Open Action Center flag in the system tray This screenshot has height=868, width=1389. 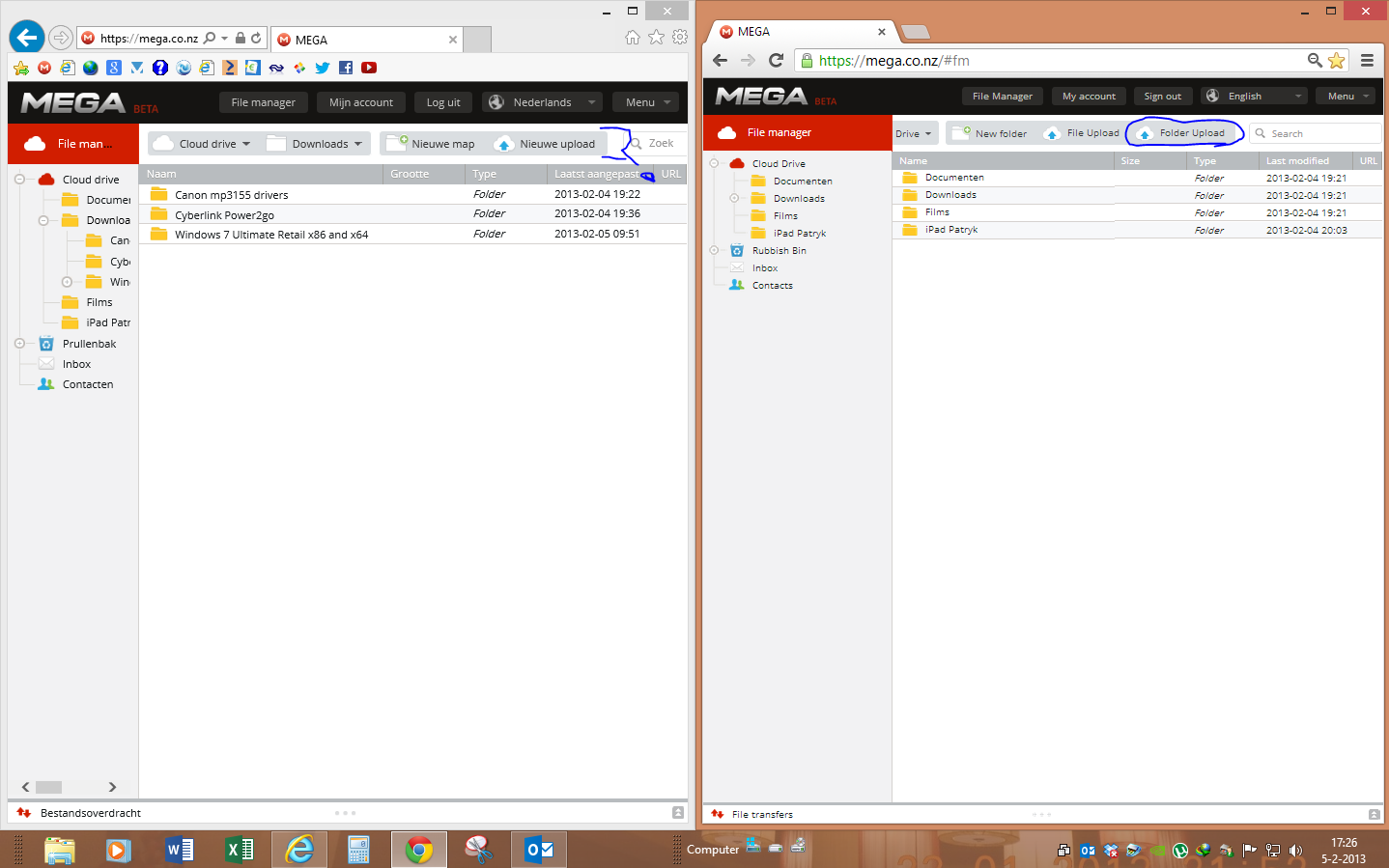pos(1250,851)
